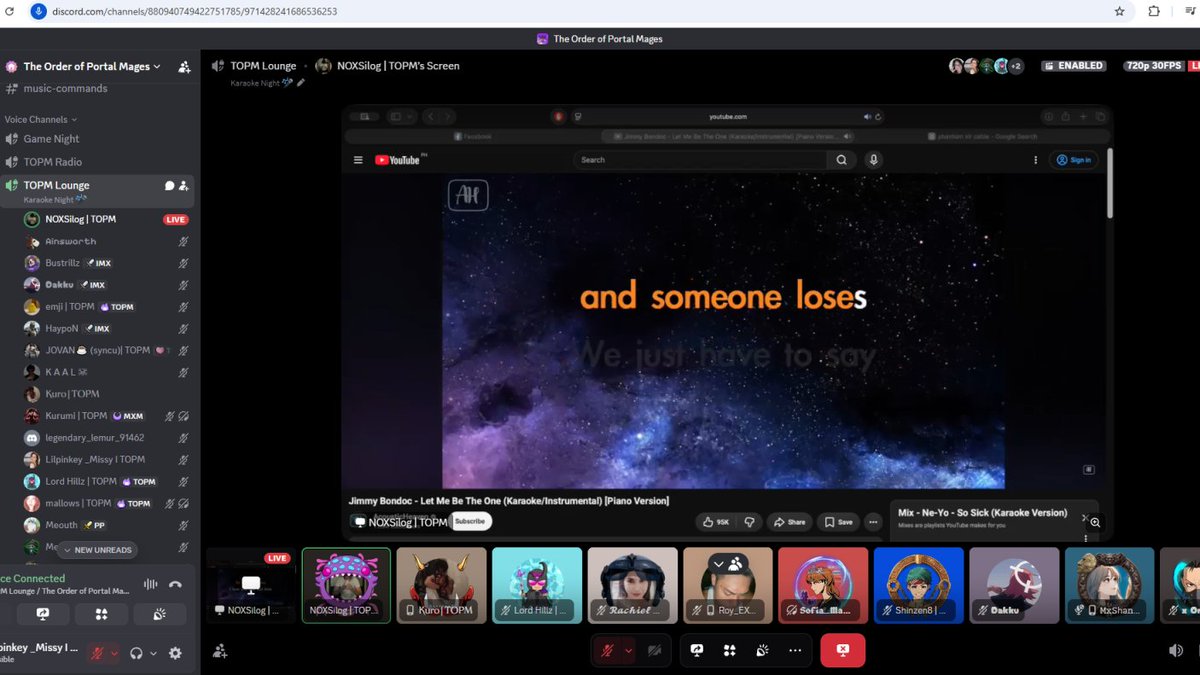Viewport: 1200px width, 675px height.
Task: Open output device arrow next to the headphones
Action: (153, 653)
